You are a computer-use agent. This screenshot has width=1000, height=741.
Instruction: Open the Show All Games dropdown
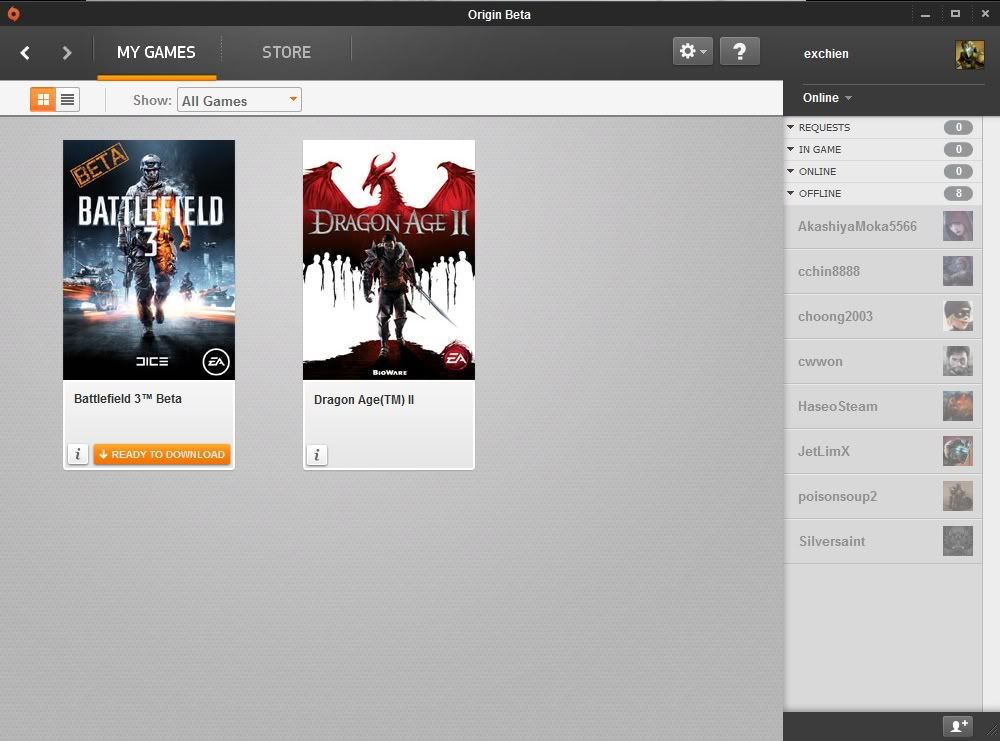click(x=239, y=100)
